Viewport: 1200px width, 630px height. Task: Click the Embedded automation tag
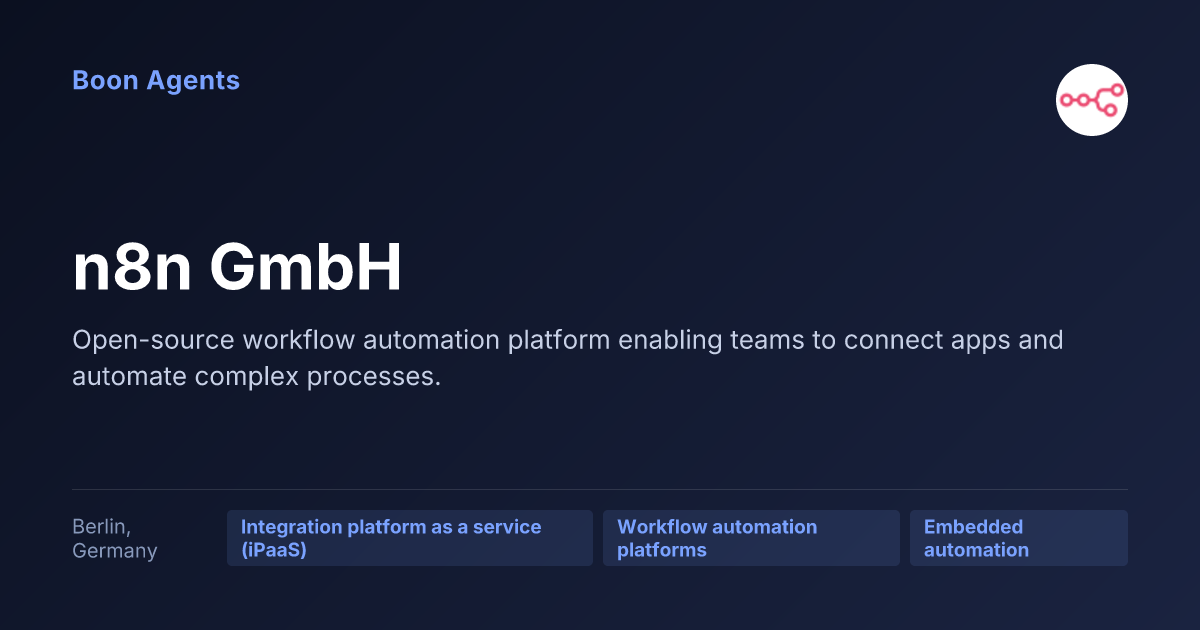point(1019,538)
